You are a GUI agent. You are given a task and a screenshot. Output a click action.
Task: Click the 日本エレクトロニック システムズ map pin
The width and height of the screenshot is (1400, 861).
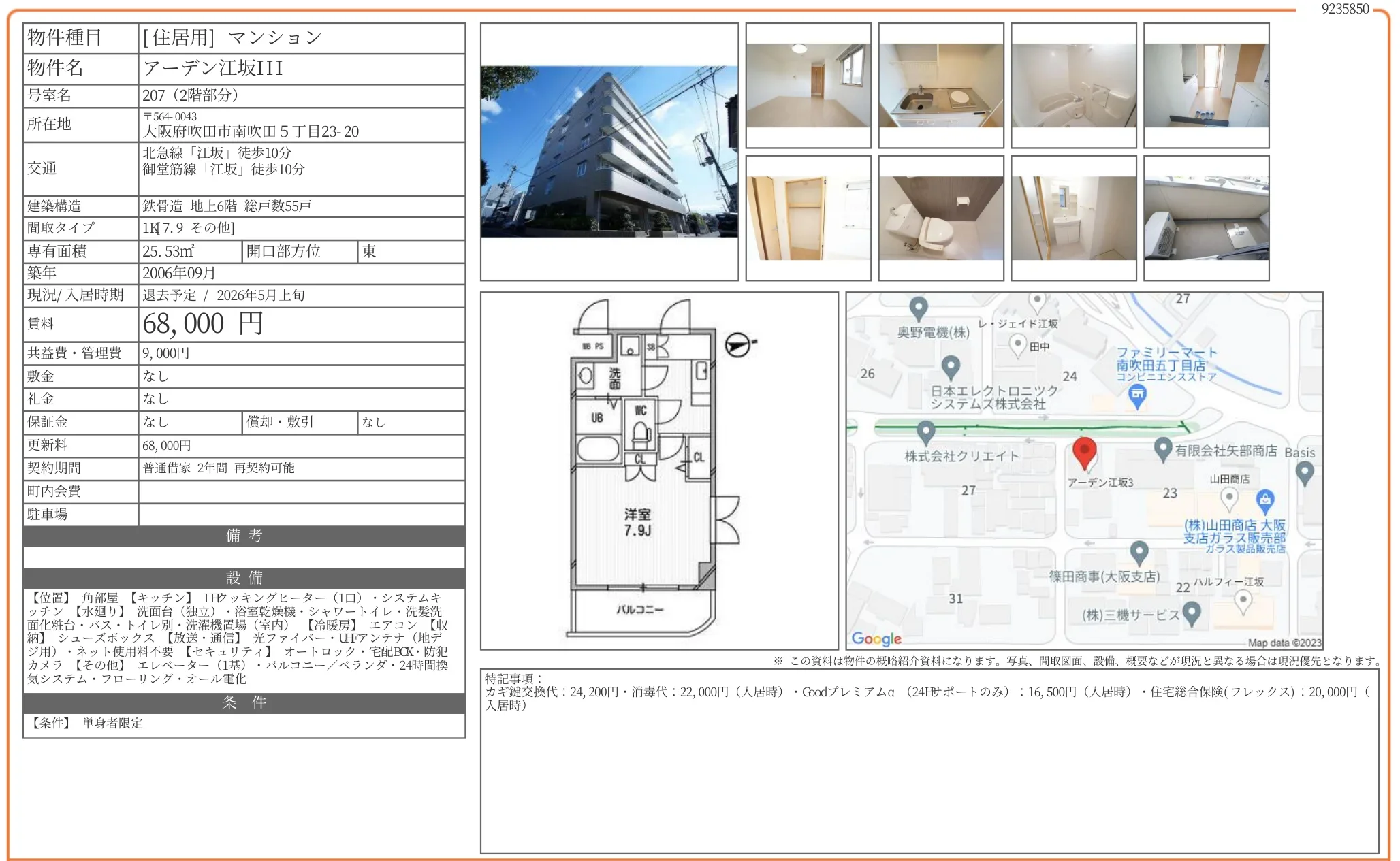(951, 367)
